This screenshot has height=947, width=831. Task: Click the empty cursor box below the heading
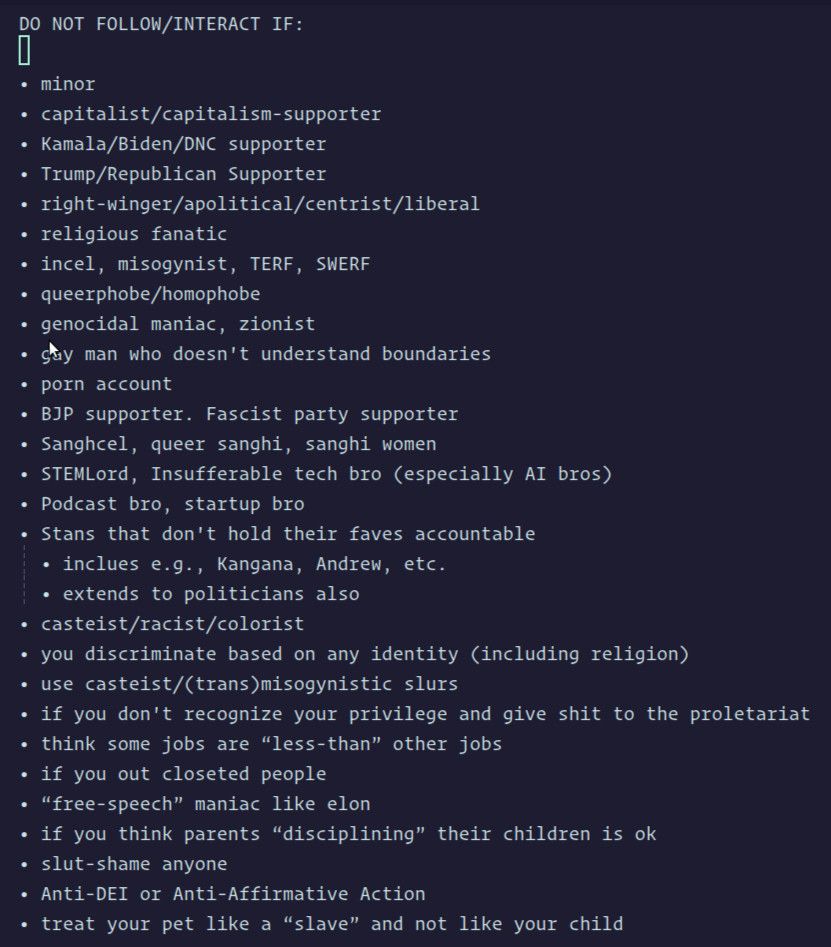click(x=25, y=50)
